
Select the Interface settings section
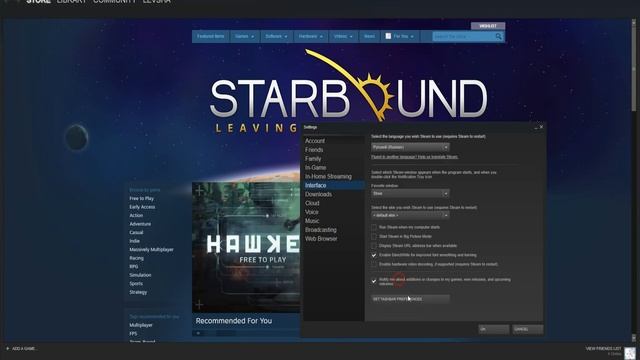[x=333, y=185]
